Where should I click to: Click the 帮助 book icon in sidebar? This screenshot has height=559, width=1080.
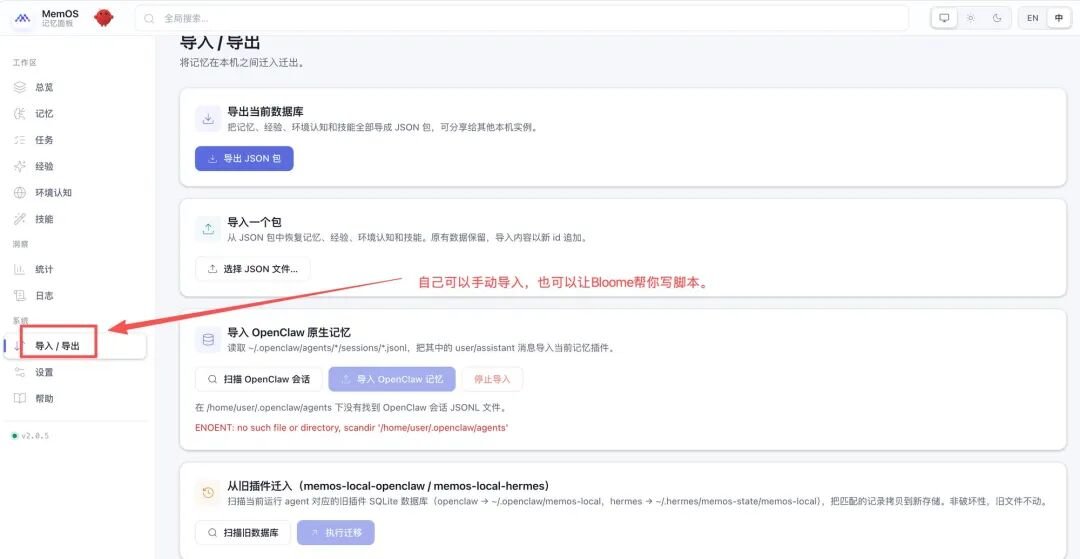[x=20, y=399]
